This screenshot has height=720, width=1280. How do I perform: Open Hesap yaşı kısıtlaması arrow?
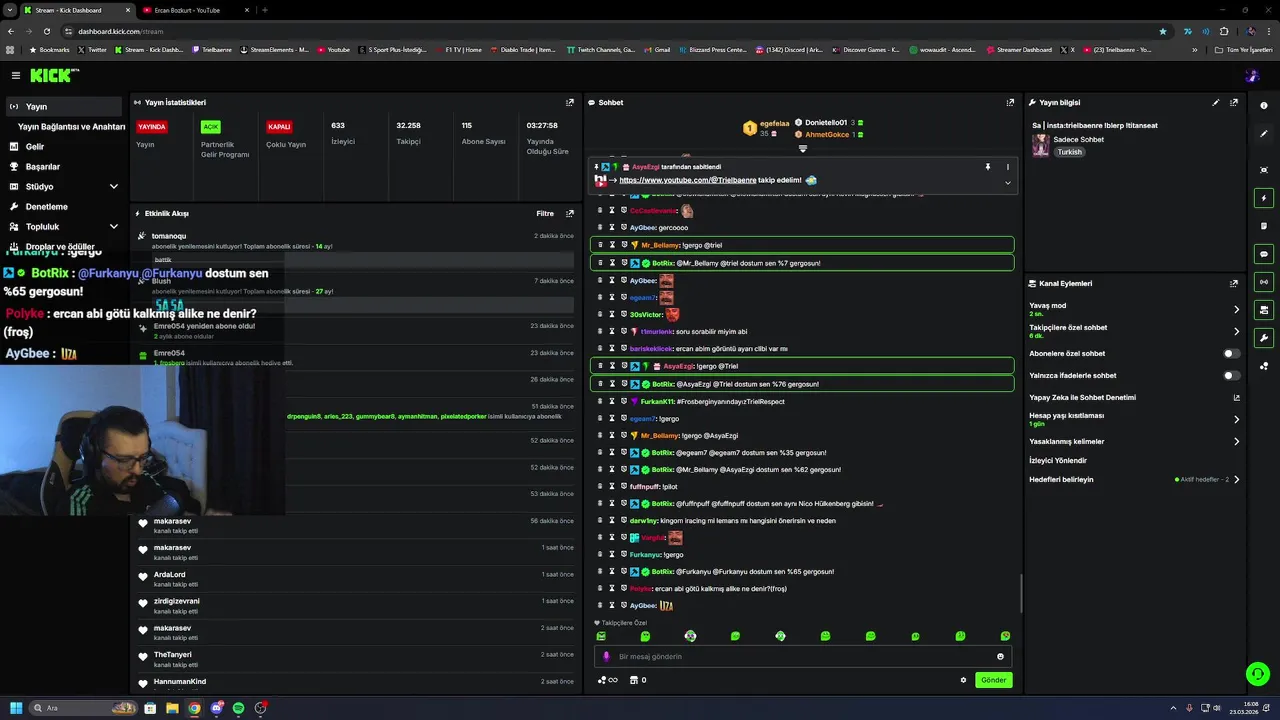click(x=1236, y=419)
